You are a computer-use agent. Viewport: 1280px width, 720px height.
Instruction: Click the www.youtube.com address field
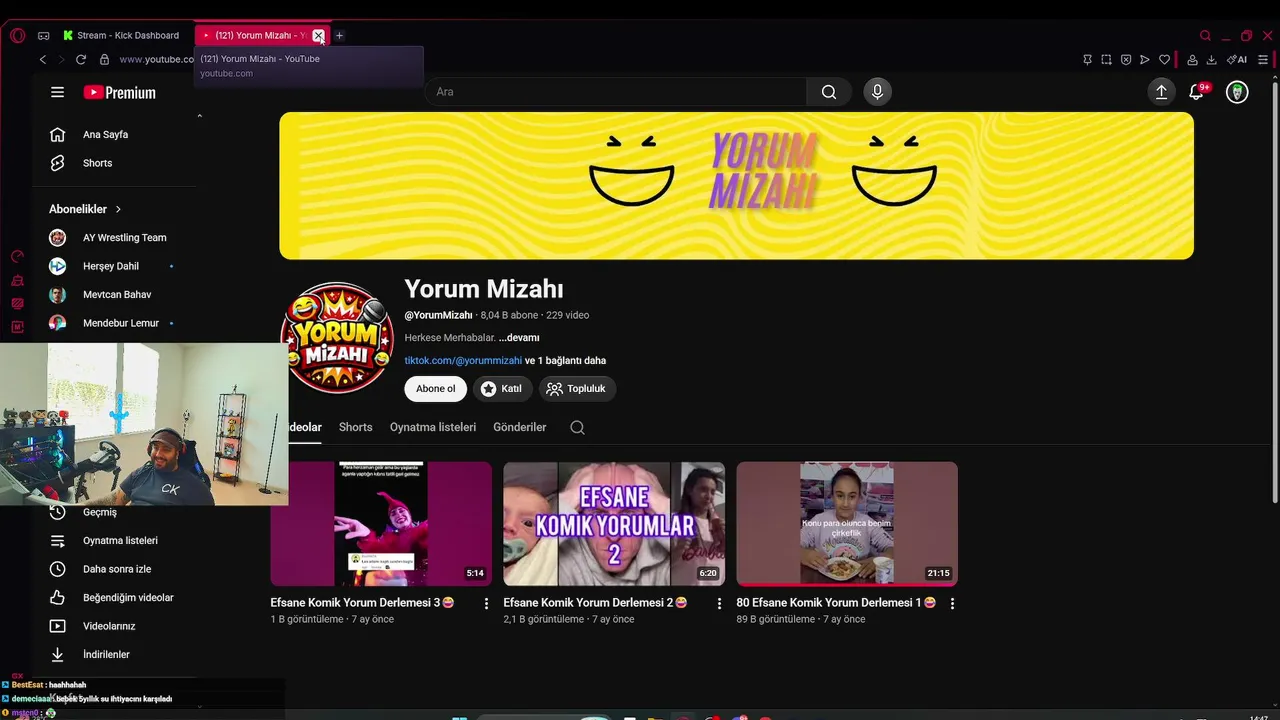pyautogui.click(x=157, y=59)
